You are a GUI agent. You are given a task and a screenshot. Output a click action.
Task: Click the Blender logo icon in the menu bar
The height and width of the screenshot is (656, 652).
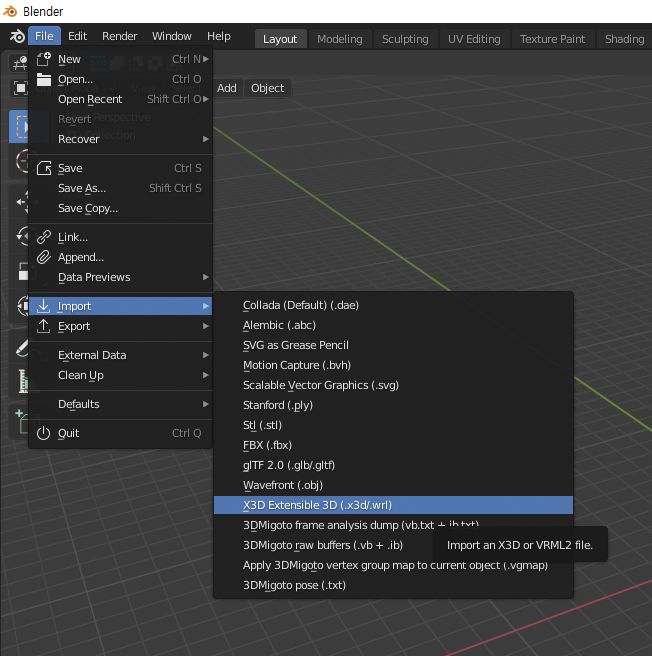click(x=16, y=37)
